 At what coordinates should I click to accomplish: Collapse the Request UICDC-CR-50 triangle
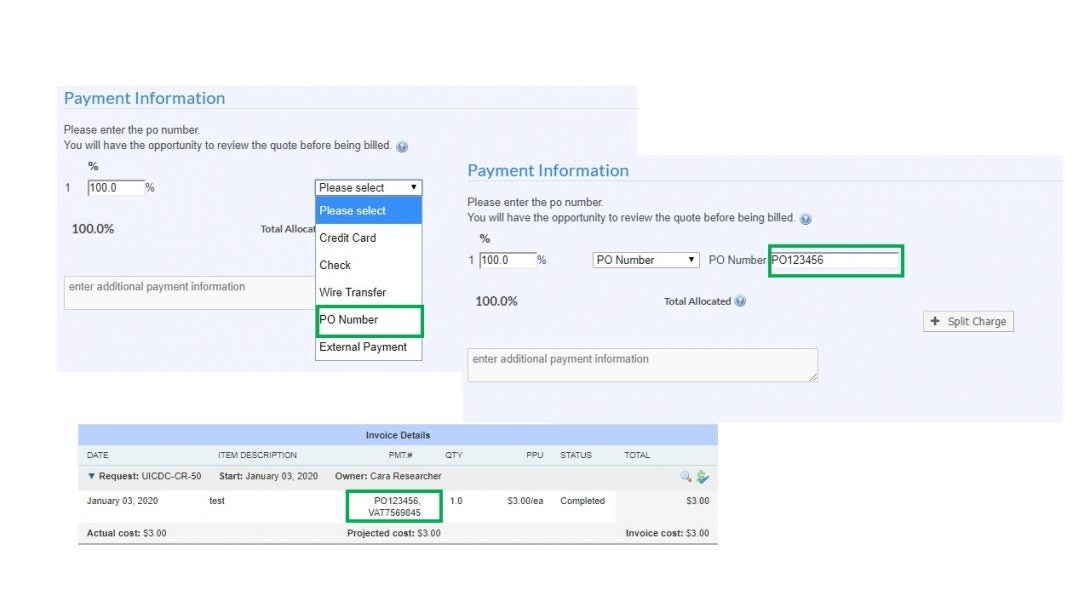91,476
